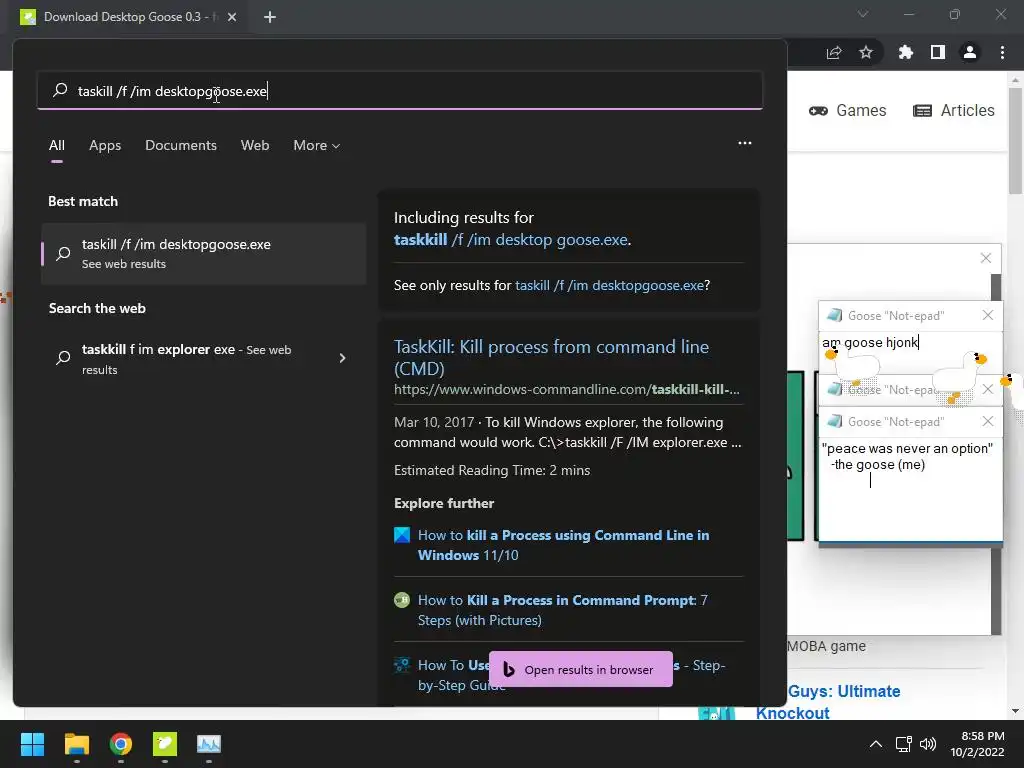Screen dimensions: 1024x768
Task: Open the windows-commandline.com URL
Action: click(567, 390)
